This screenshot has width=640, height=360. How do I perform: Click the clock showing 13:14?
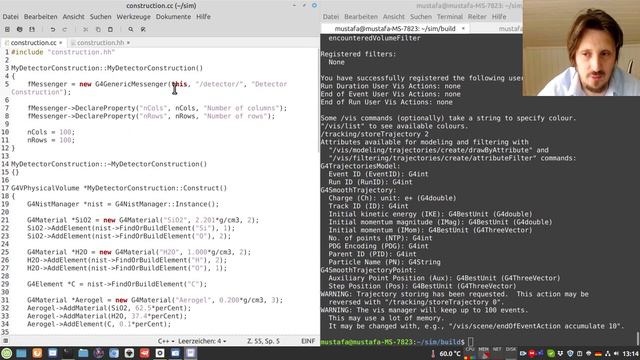[631, 353]
